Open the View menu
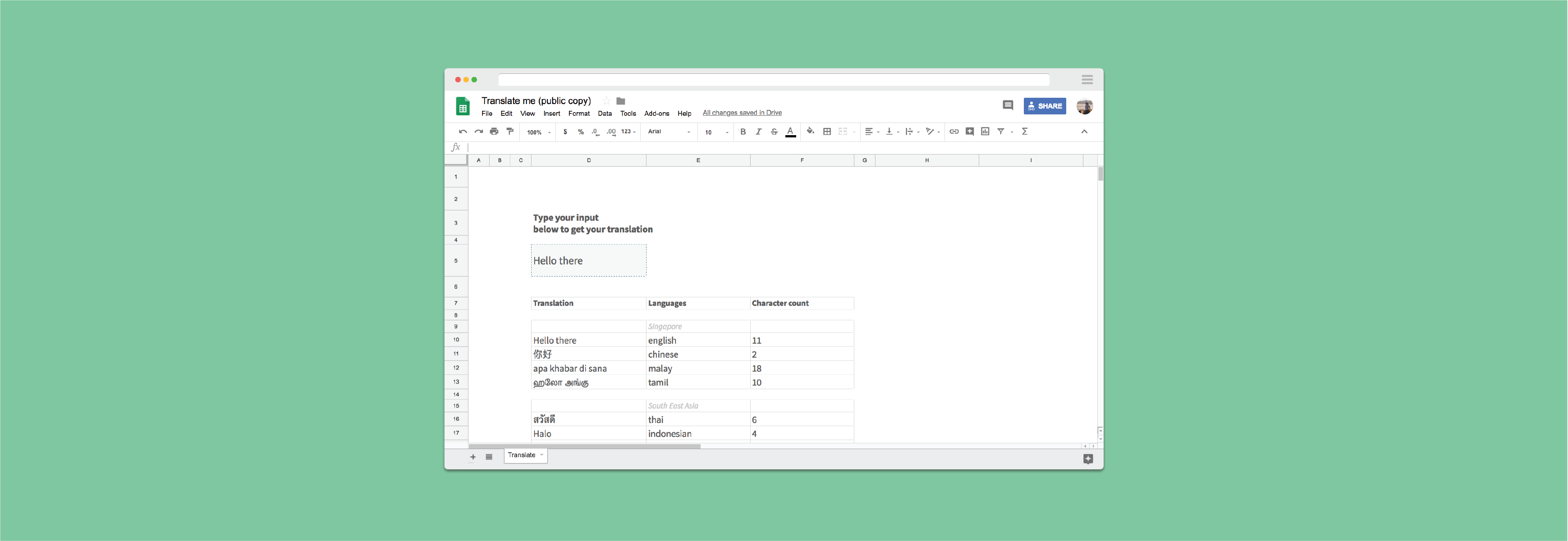Viewport: 1568px width, 541px height. coord(528,114)
